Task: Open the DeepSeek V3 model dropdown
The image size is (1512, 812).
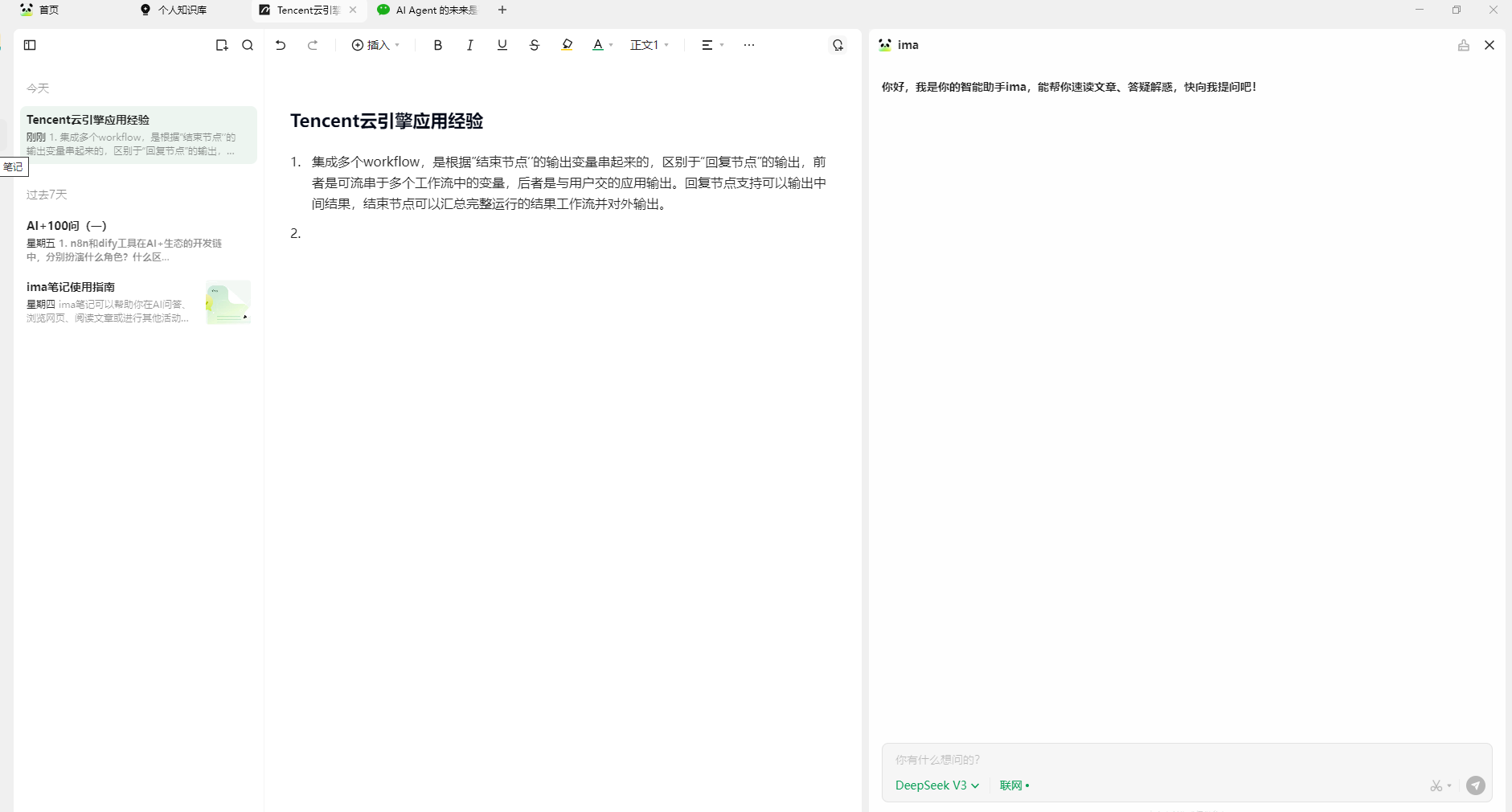Action: [937, 785]
